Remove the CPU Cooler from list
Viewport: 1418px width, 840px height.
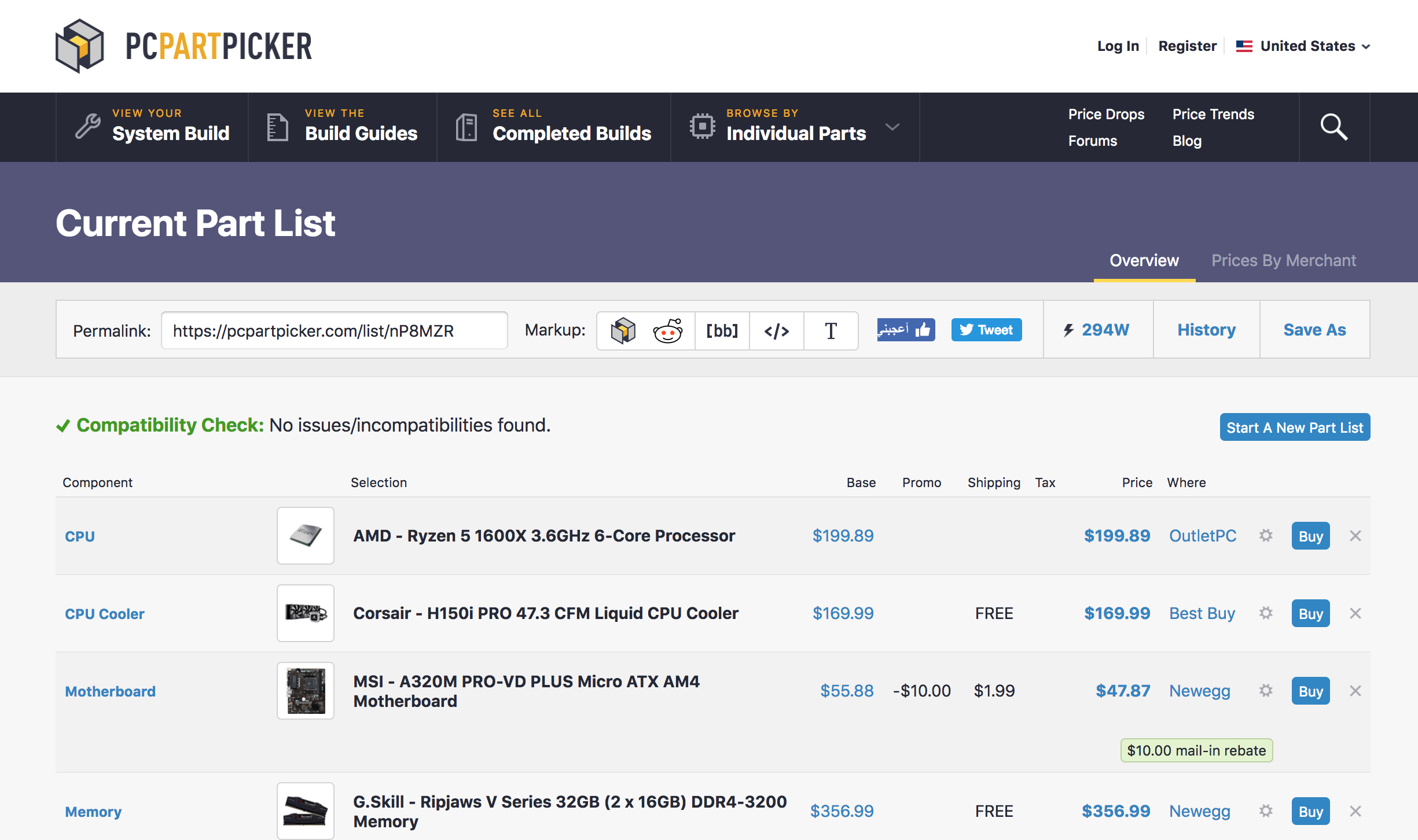pos(1355,613)
